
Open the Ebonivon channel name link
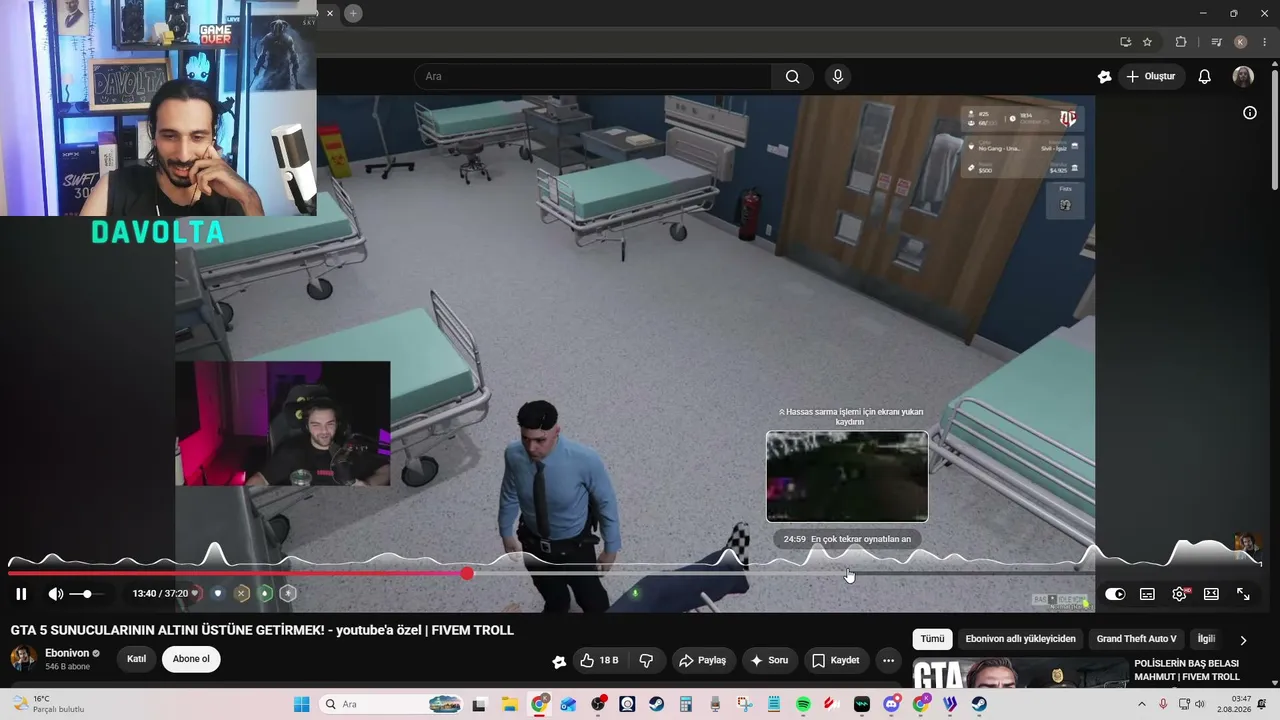tap(67, 653)
